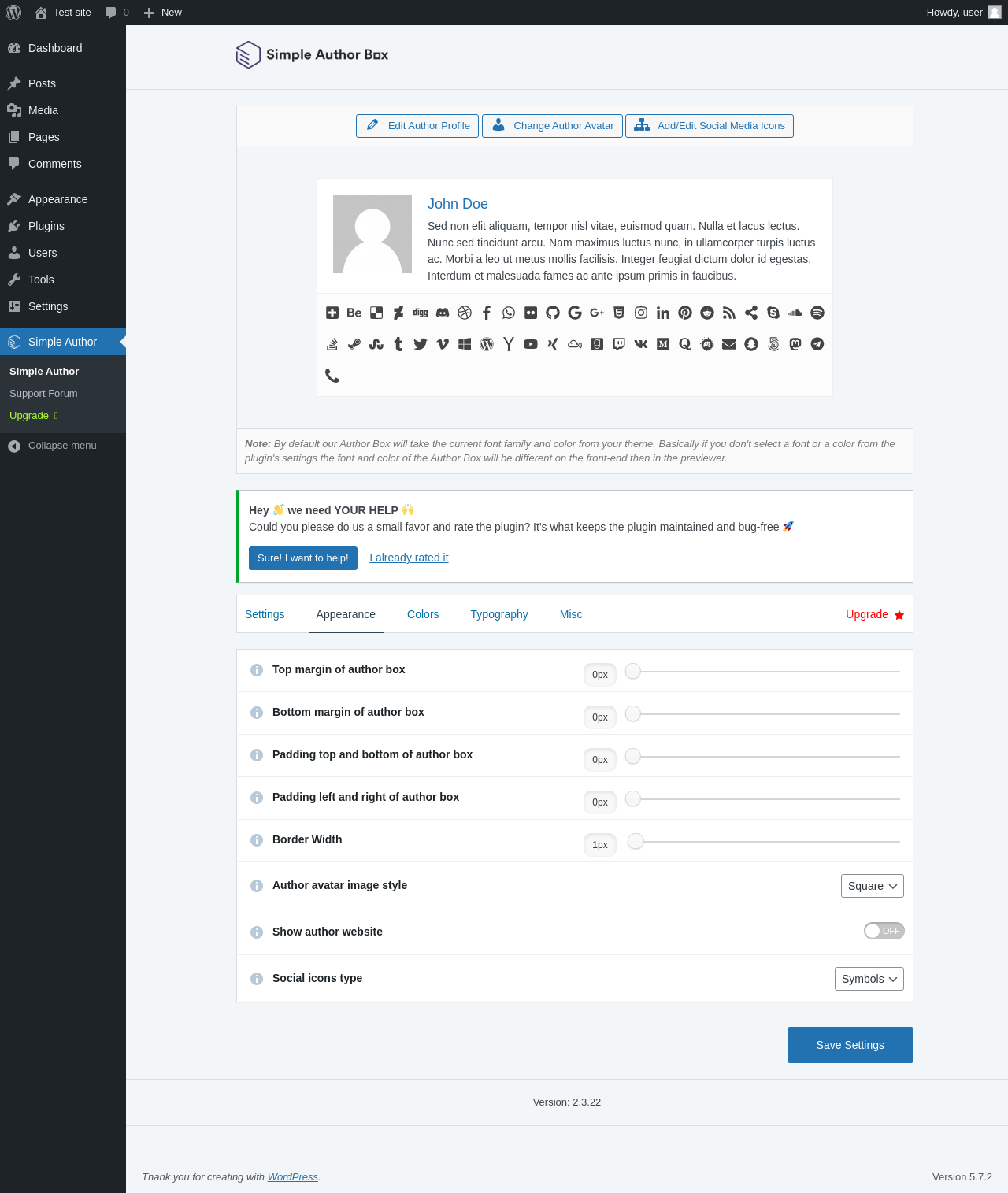Click the 'I already rated it' link
This screenshot has width=1008, height=1193.
pos(409,558)
